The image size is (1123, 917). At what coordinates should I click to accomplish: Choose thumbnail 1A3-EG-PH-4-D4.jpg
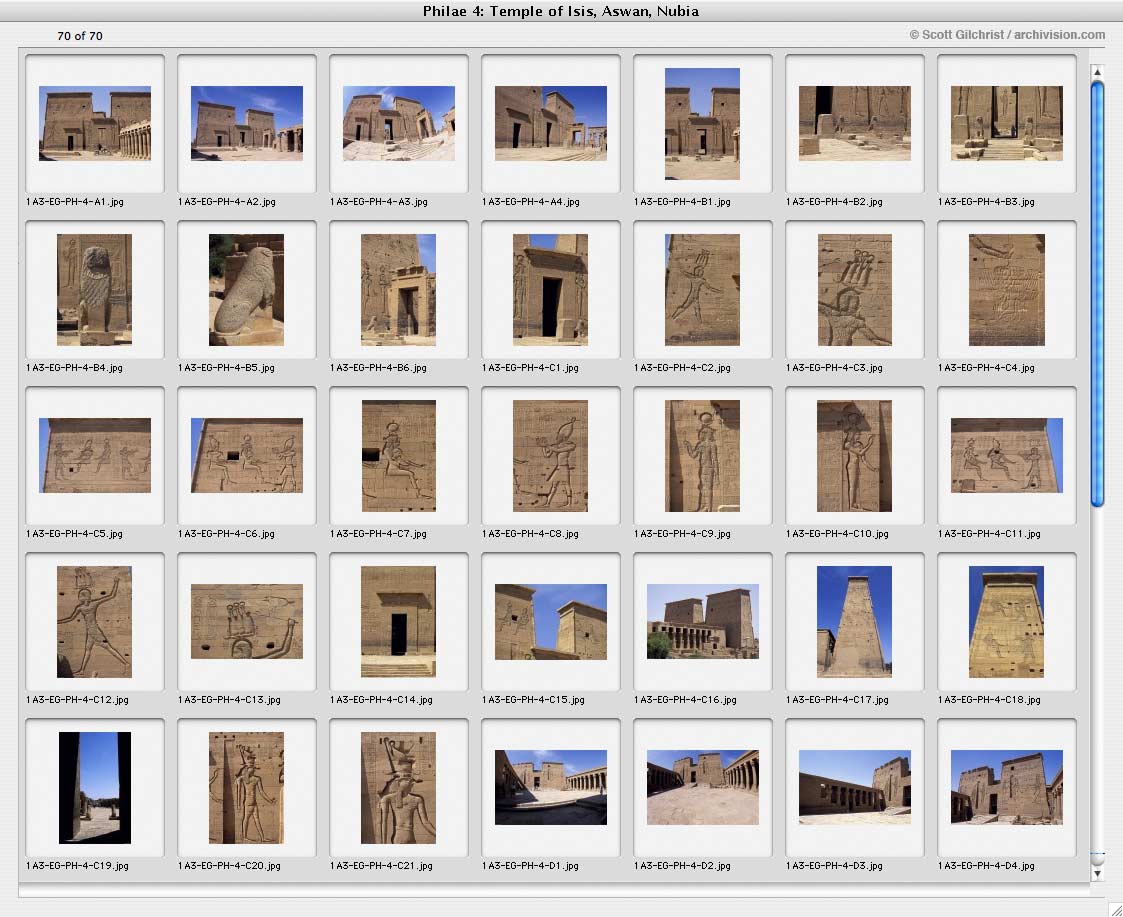[1006, 787]
